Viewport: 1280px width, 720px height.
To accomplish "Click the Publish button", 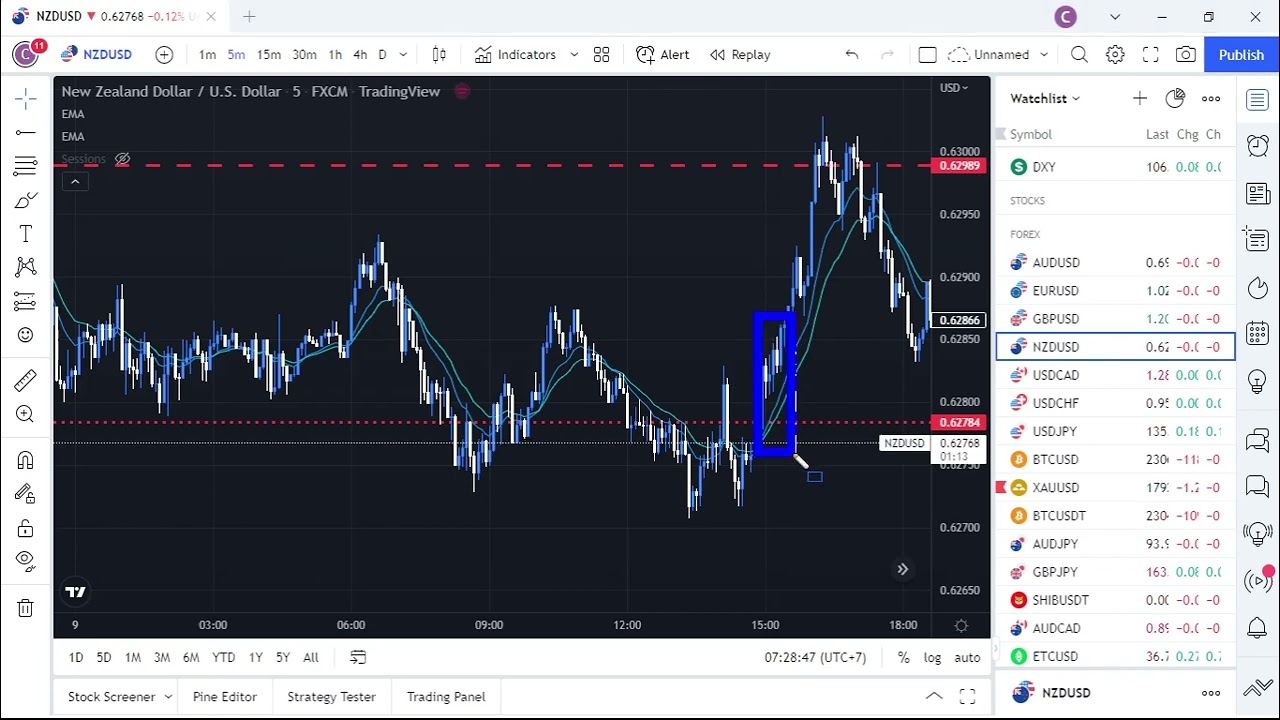I will (1241, 55).
